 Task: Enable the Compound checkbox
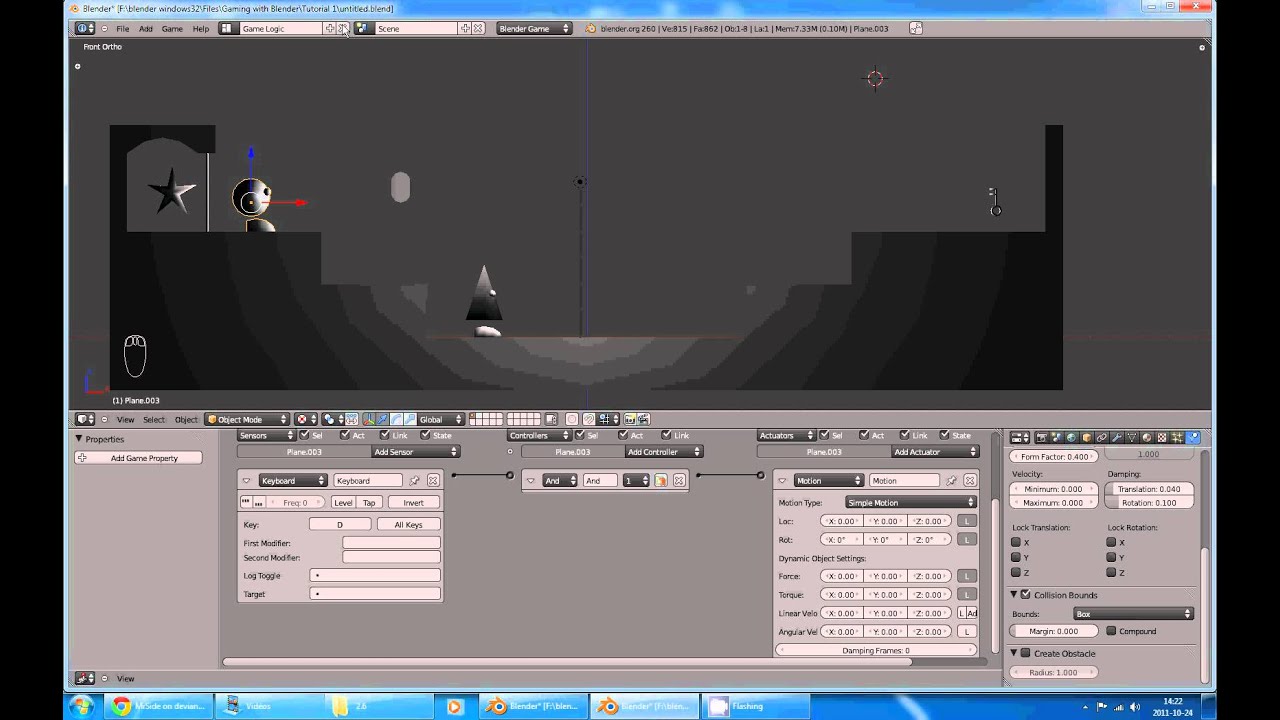click(1111, 631)
